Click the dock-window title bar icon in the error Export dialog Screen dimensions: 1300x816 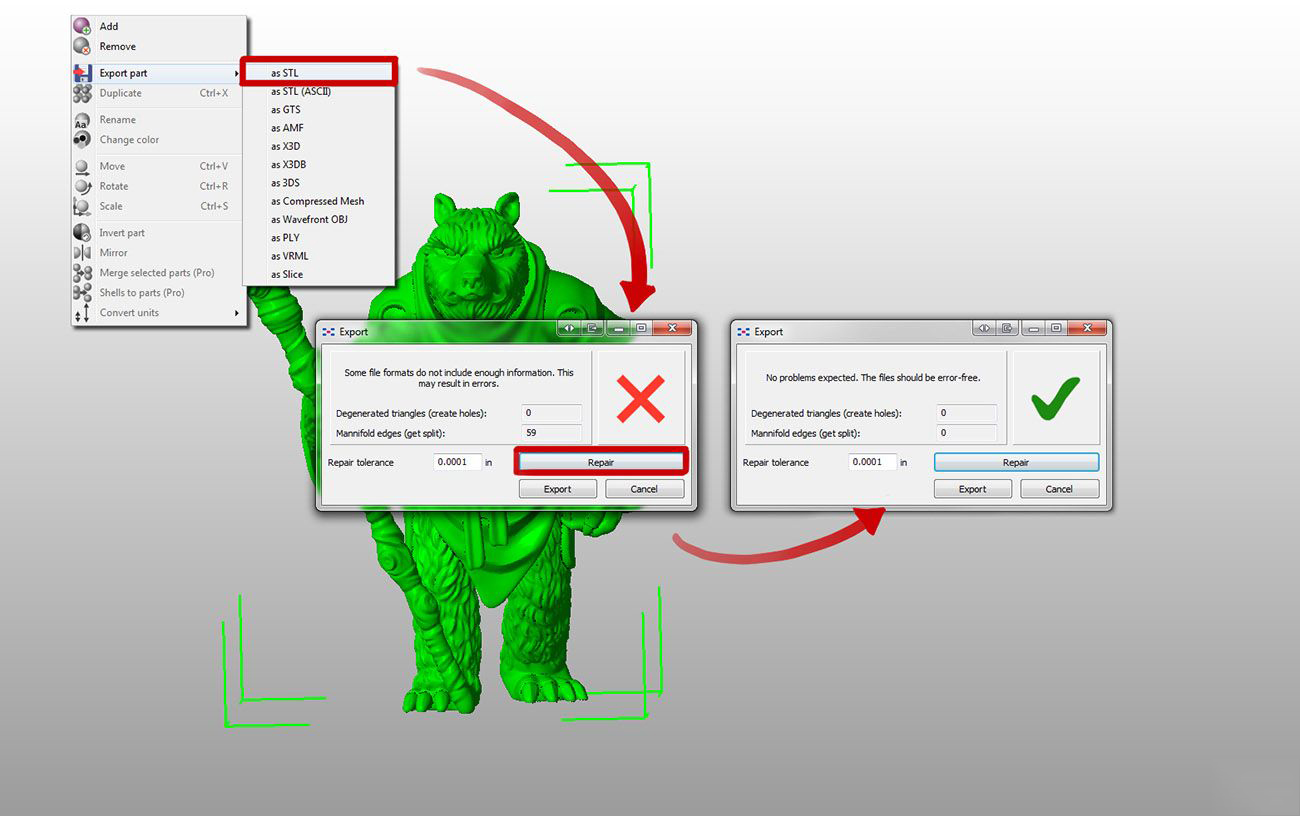point(593,328)
